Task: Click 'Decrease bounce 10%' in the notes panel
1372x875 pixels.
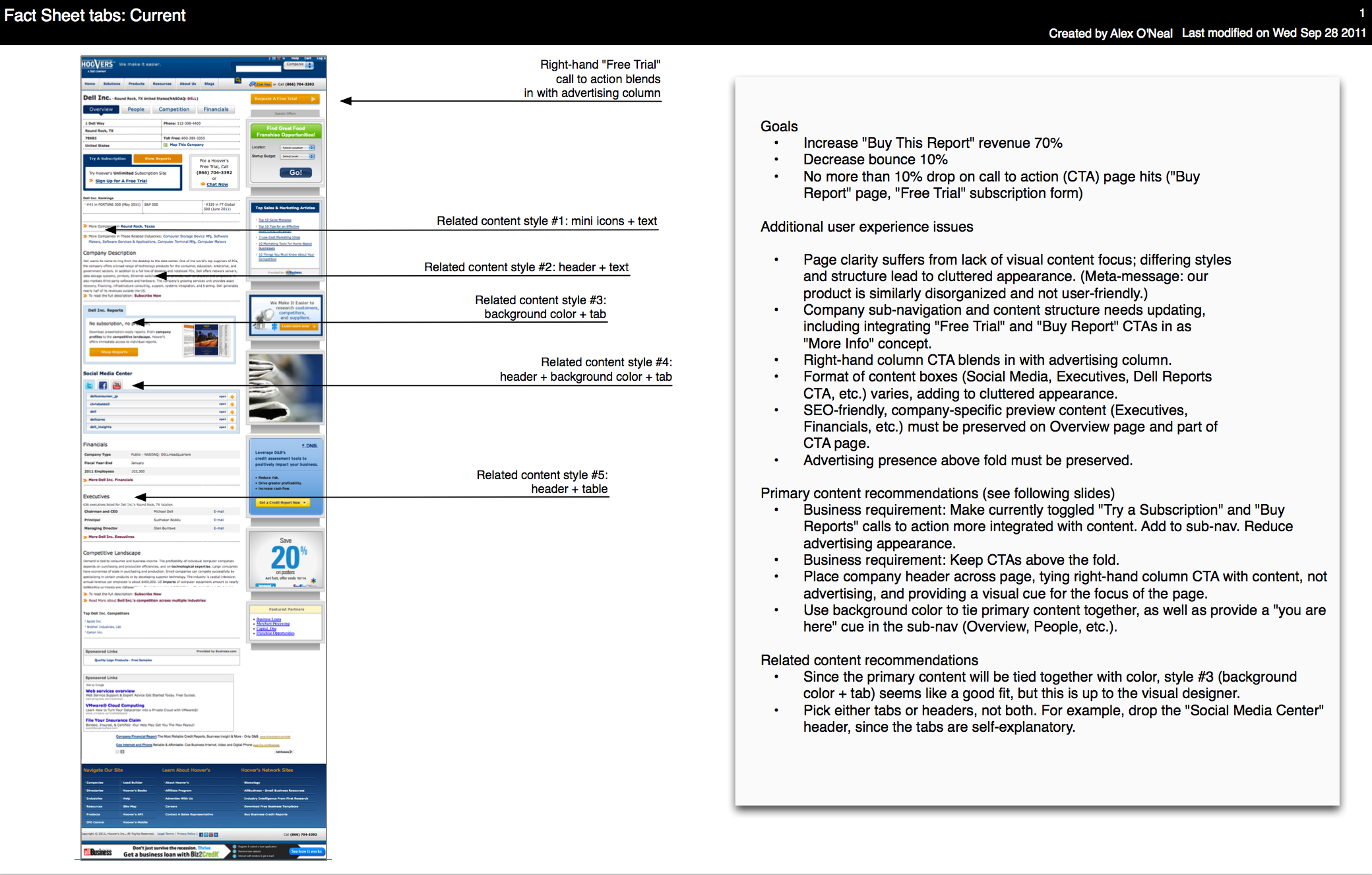Action: pyautogui.click(x=875, y=160)
